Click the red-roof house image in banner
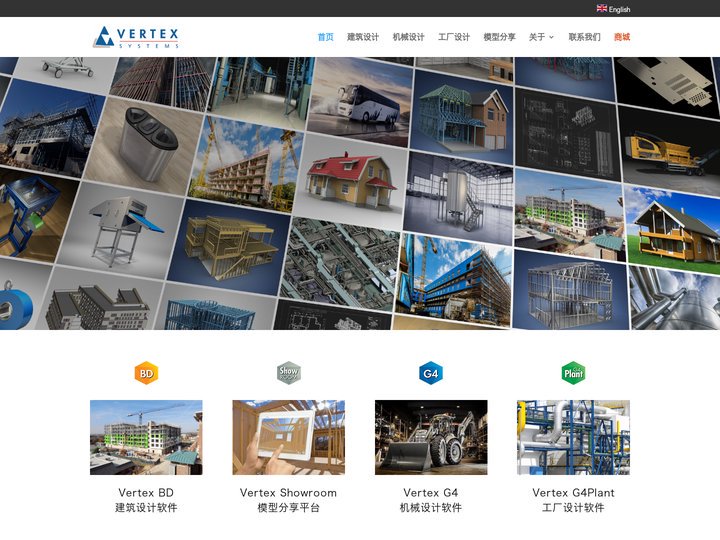The image size is (720, 540). [350, 181]
